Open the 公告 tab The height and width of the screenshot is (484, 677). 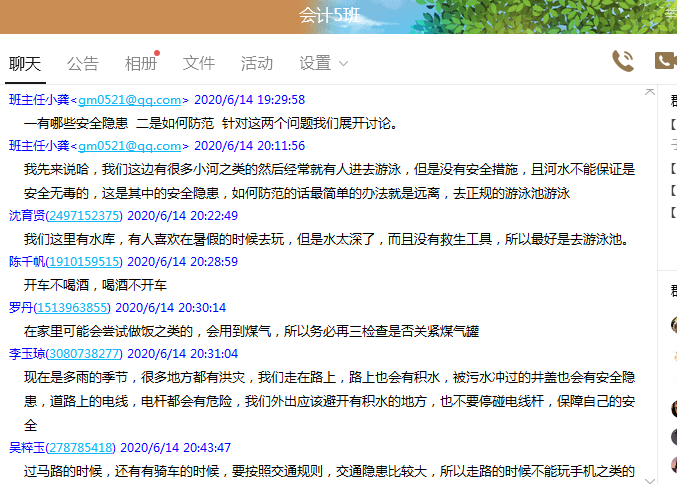(83, 63)
